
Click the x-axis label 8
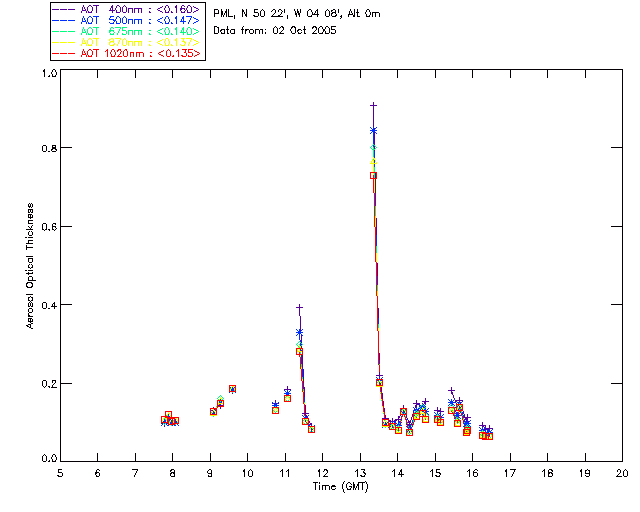(173, 473)
